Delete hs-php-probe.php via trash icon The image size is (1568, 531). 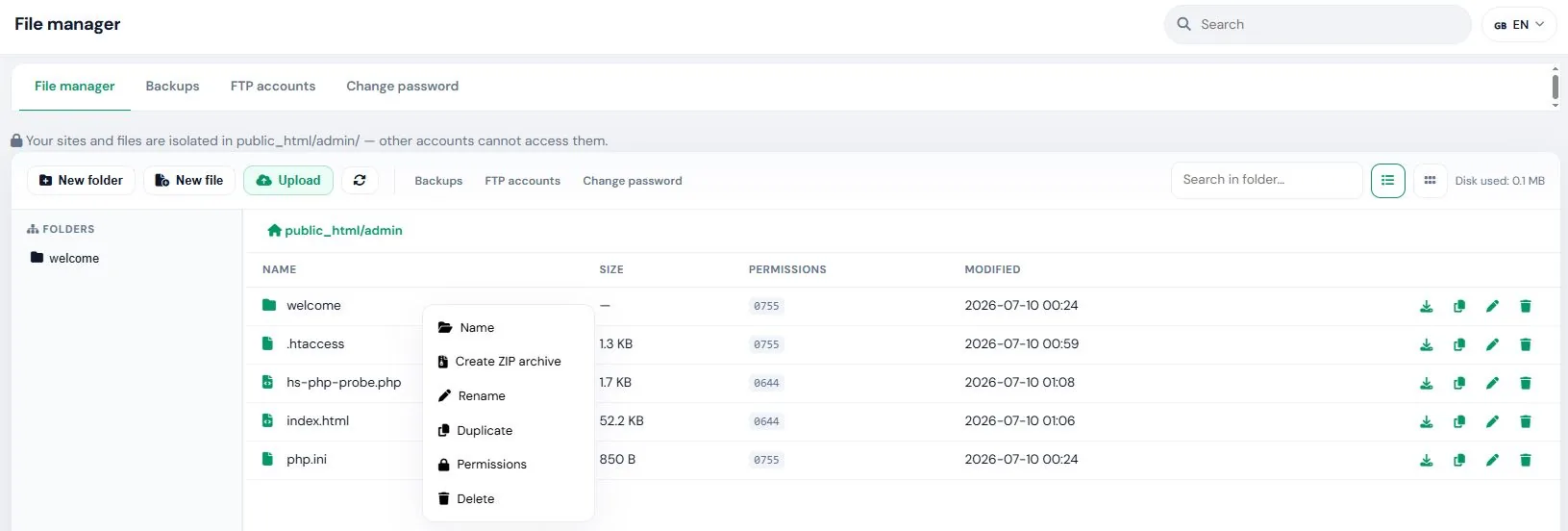pos(1525,383)
